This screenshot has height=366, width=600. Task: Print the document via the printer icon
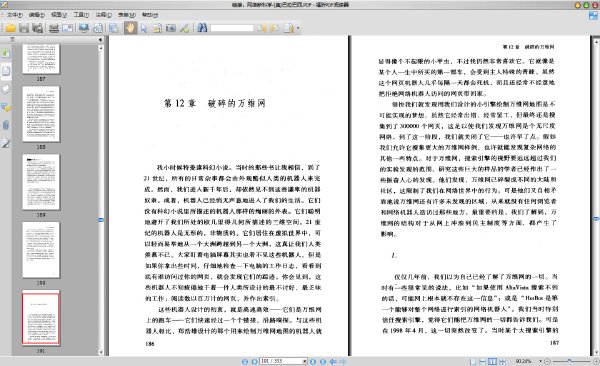click(54, 28)
